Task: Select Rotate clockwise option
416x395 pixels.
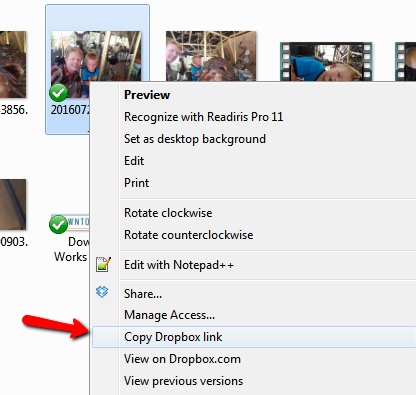Action: click(x=168, y=213)
